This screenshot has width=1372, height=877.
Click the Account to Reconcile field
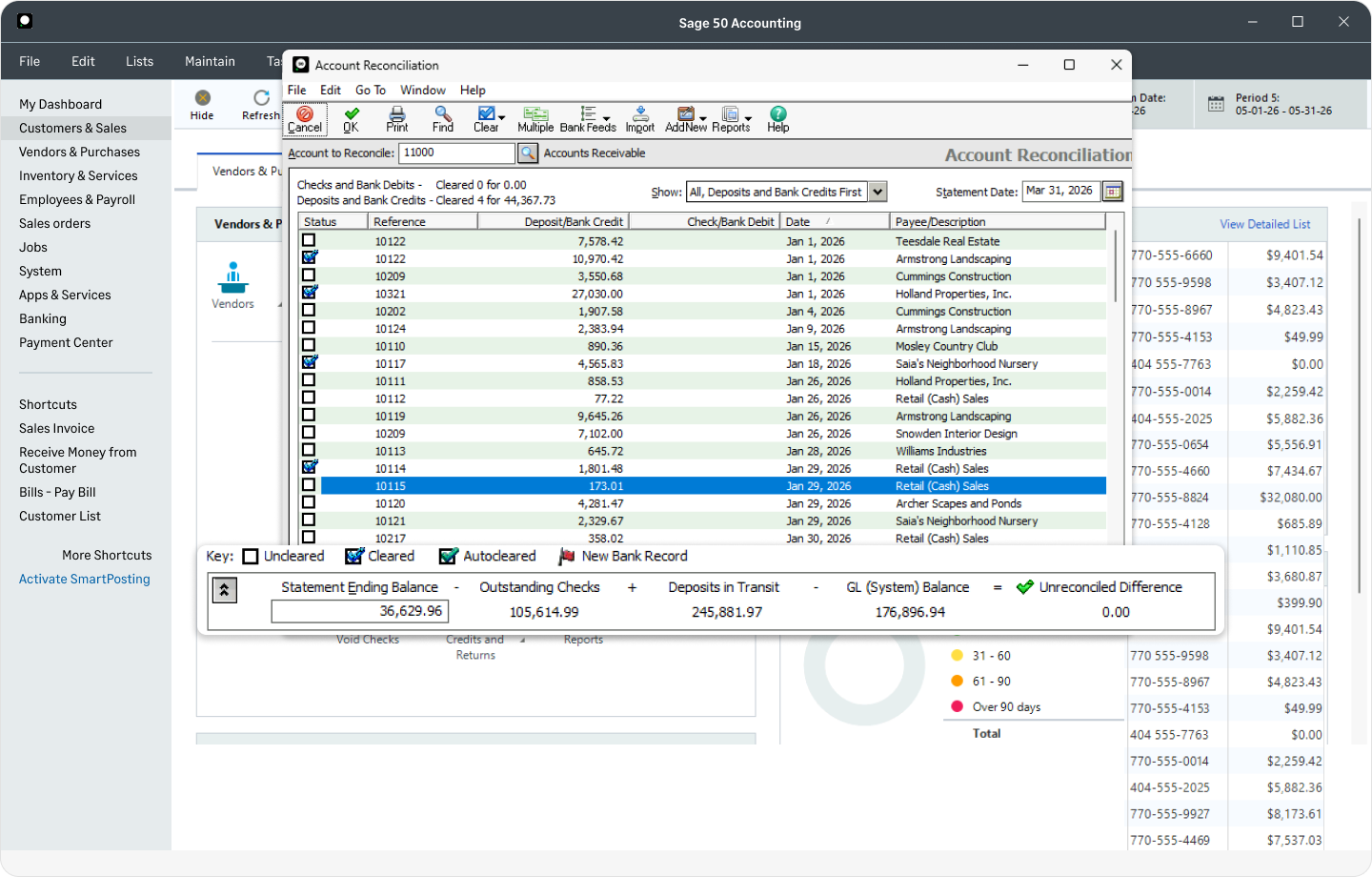click(457, 153)
